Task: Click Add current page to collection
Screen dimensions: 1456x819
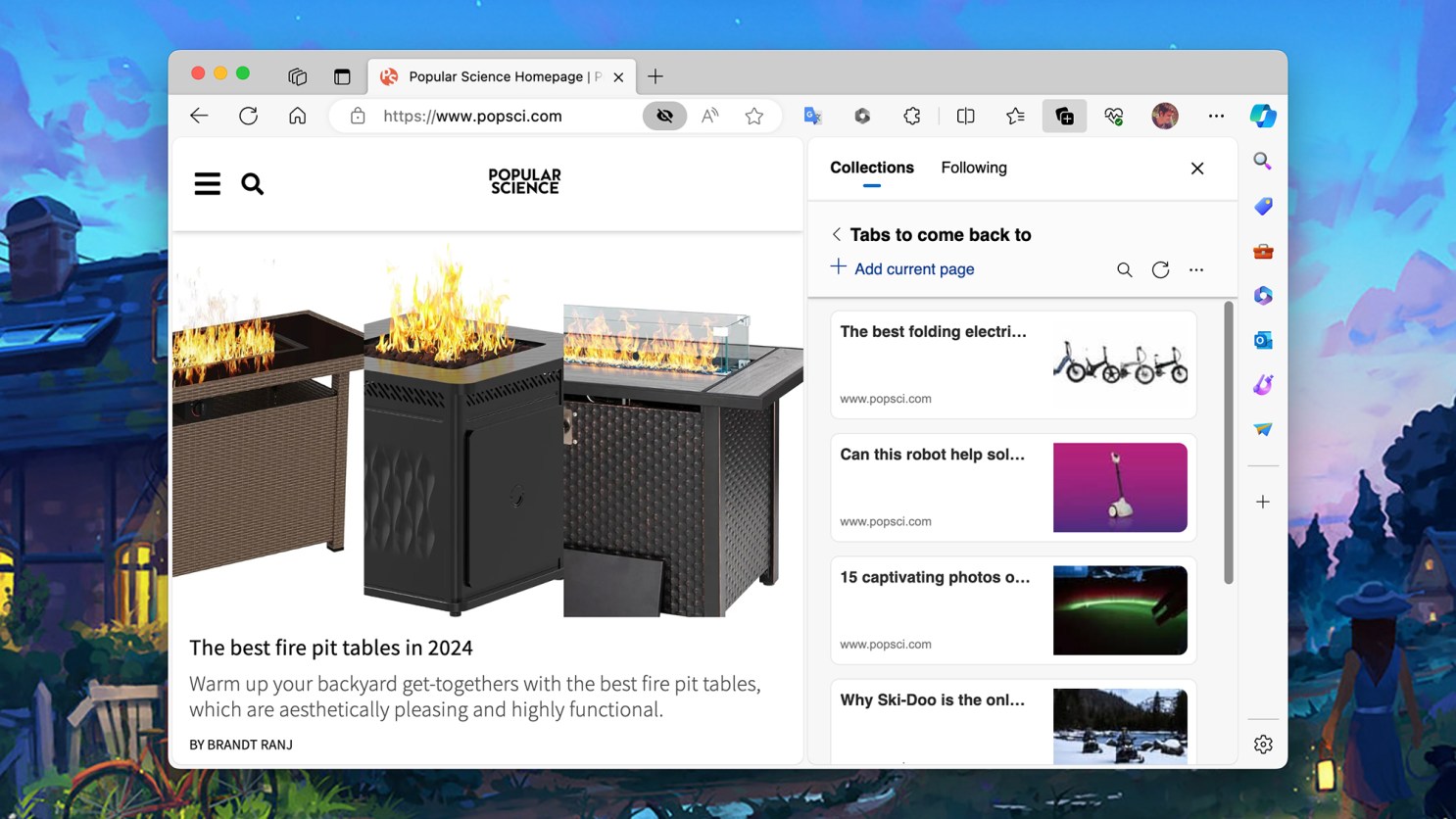Action: [x=901, y=268]
